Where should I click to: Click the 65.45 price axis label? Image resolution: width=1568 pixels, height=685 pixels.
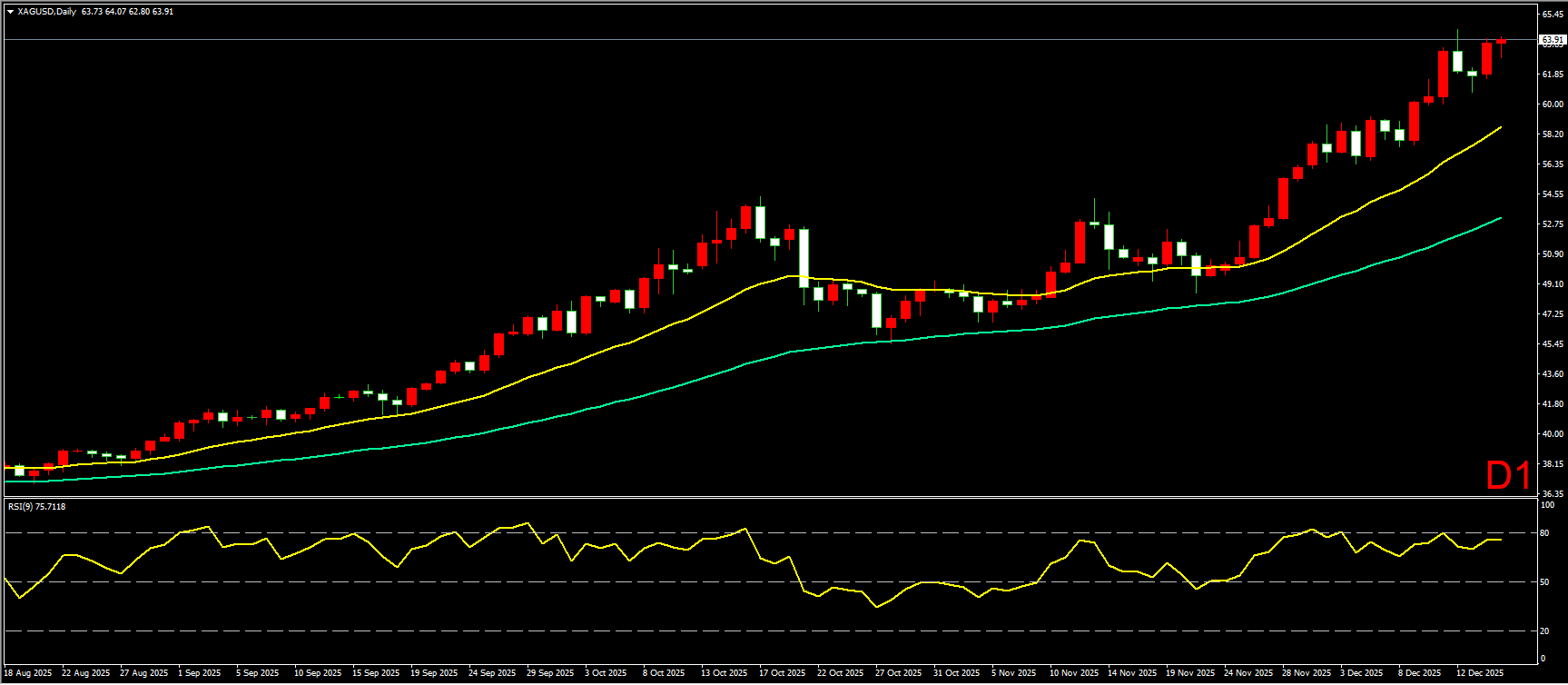pyautogui.click(x=1552, y=14)
